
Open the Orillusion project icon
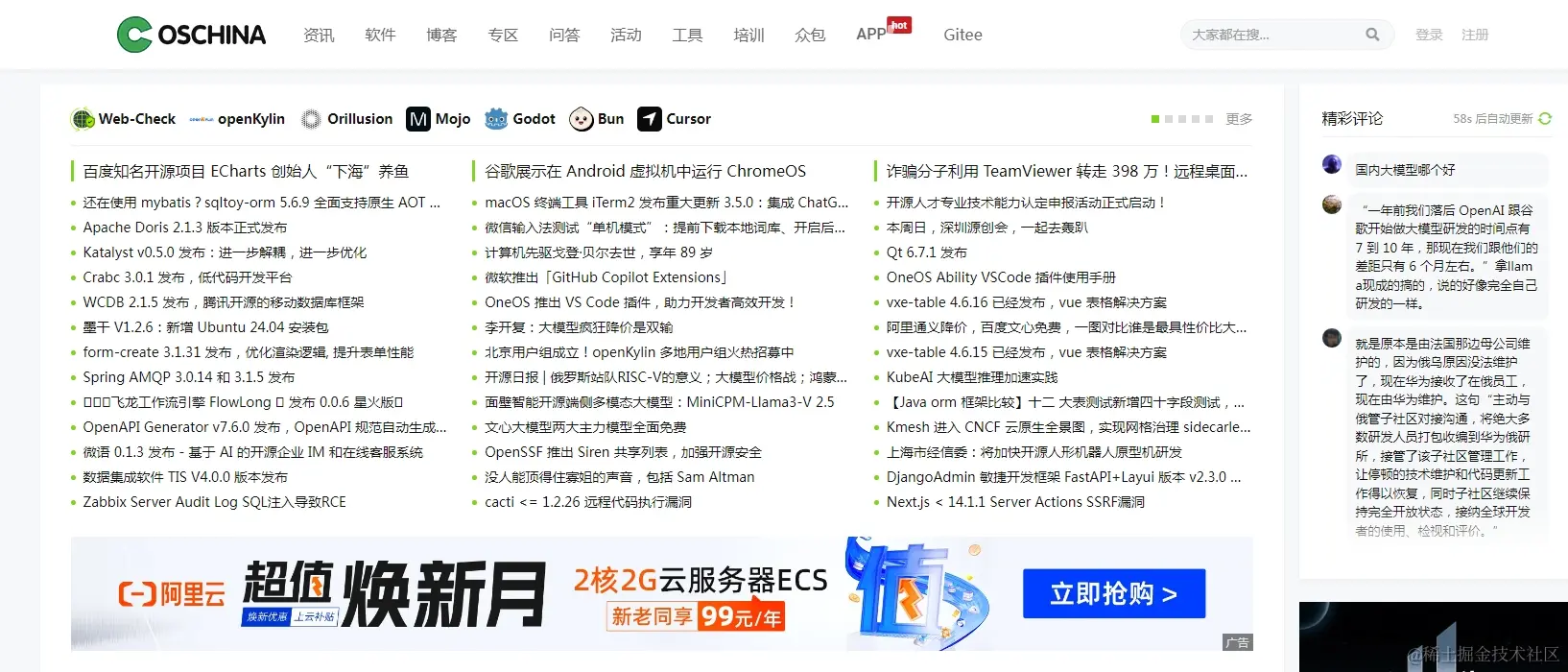point(311,119)
